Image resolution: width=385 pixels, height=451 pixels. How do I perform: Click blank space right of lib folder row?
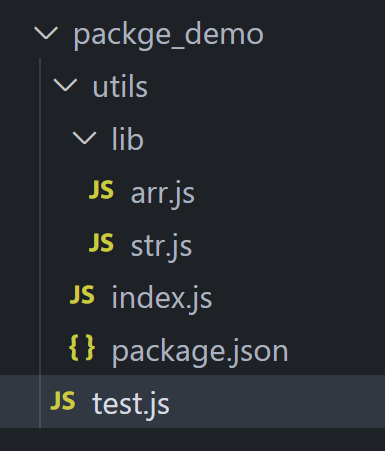[x=263, y=138]
